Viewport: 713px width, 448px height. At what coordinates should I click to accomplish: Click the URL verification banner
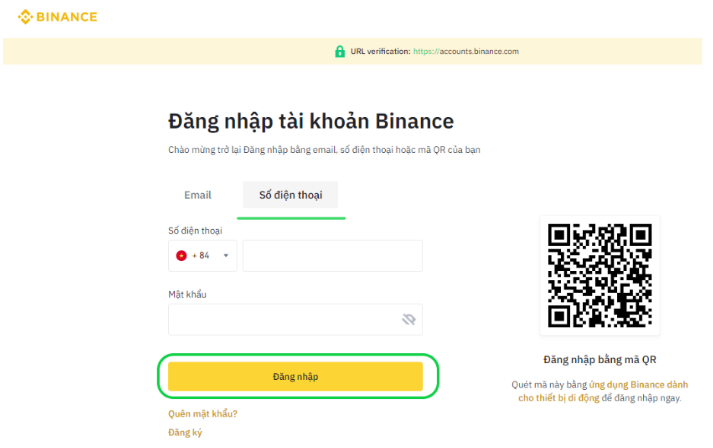[x=352, y=51]
